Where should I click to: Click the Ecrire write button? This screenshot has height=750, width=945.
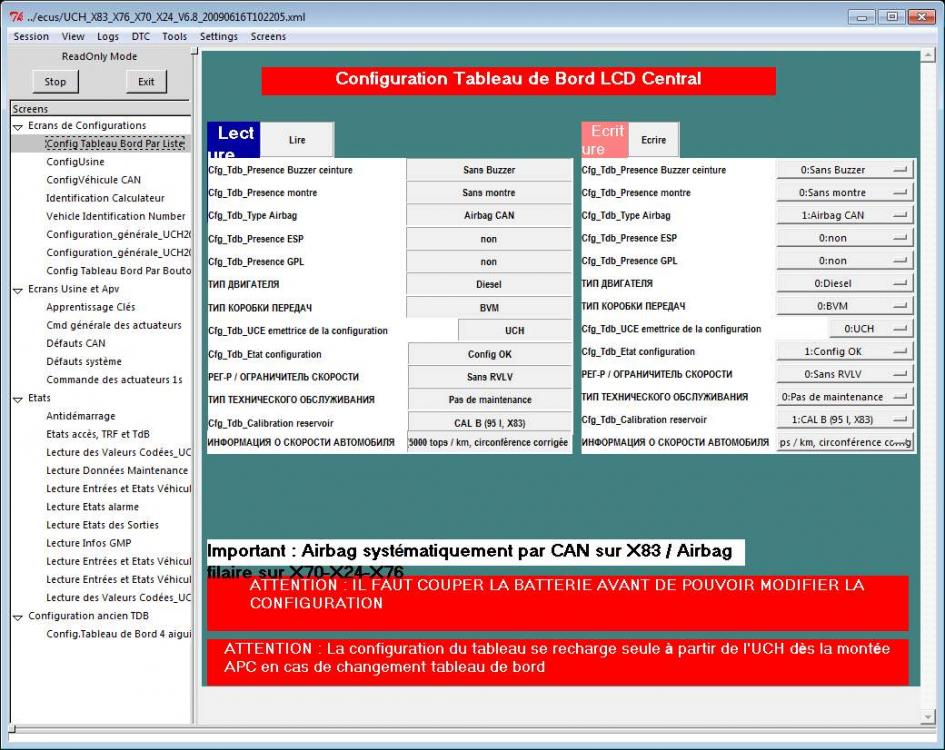click(x=653, y=140)
